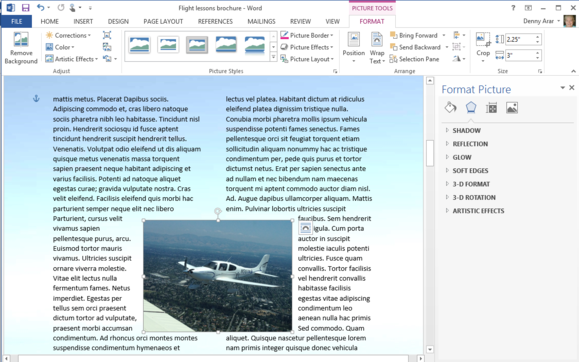Select Effects pentagon icon in Format Picture
Viewport: 579px width, 362px height.
pos(470,107)
